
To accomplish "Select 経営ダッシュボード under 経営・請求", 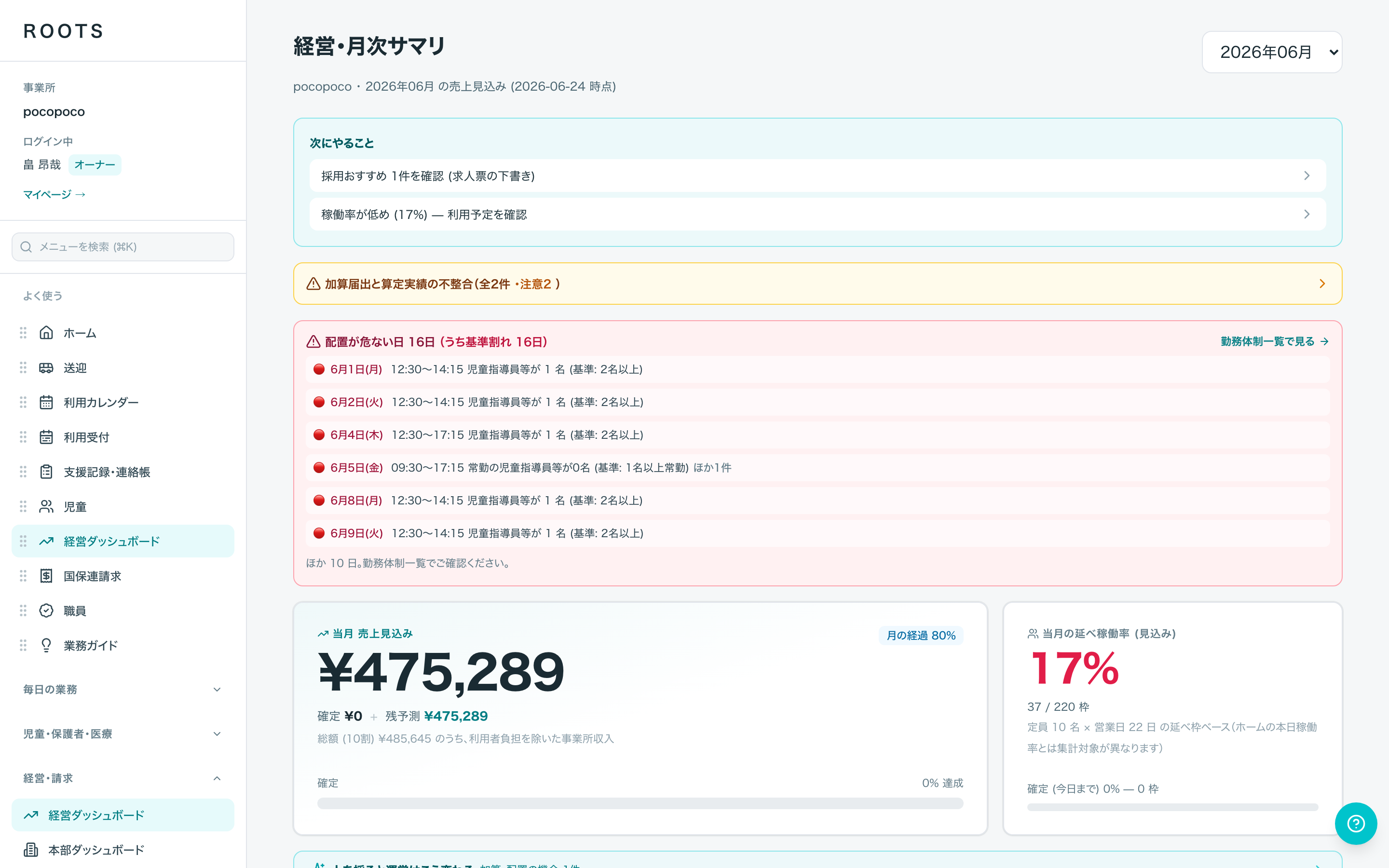I will pyautogui.click(x=122, y=815).
